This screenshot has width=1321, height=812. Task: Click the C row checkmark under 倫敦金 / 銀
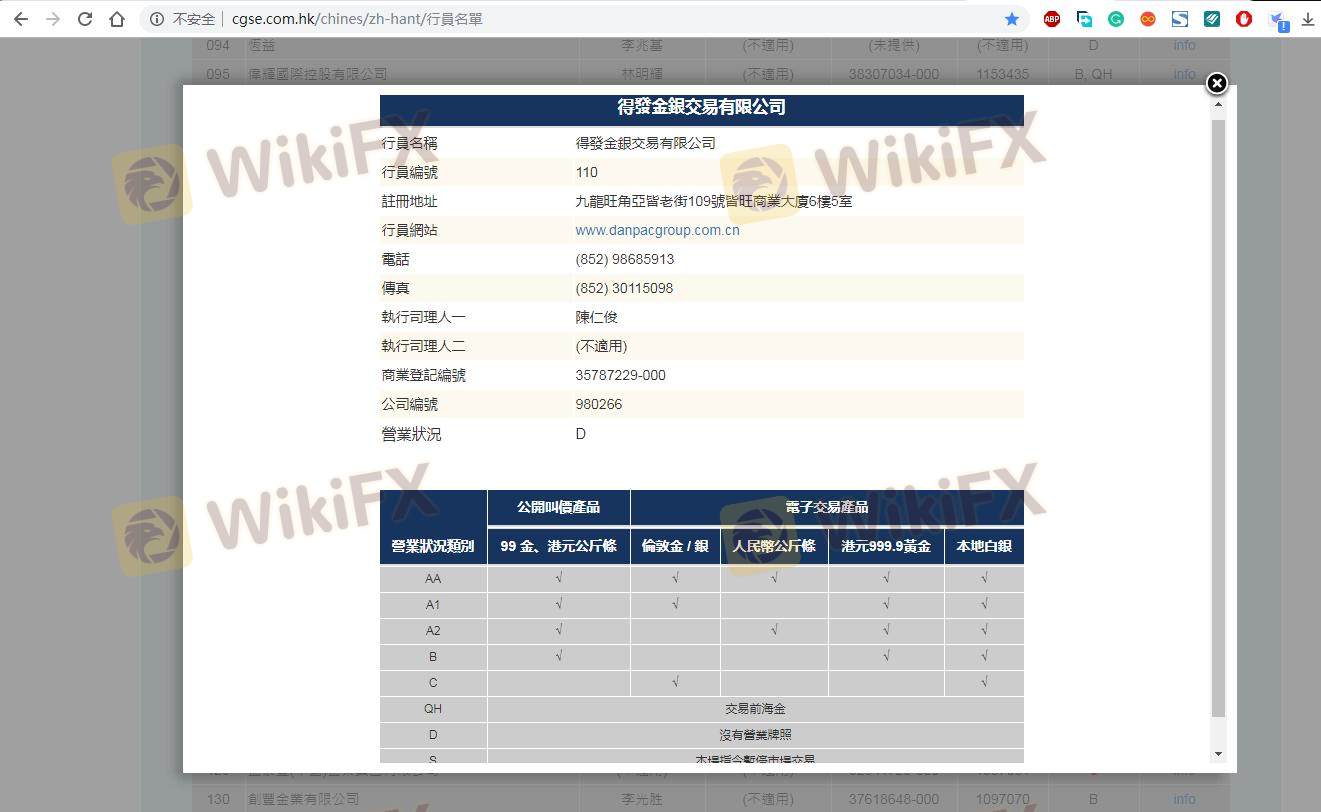pyautogui.click(x=676, y=683)
